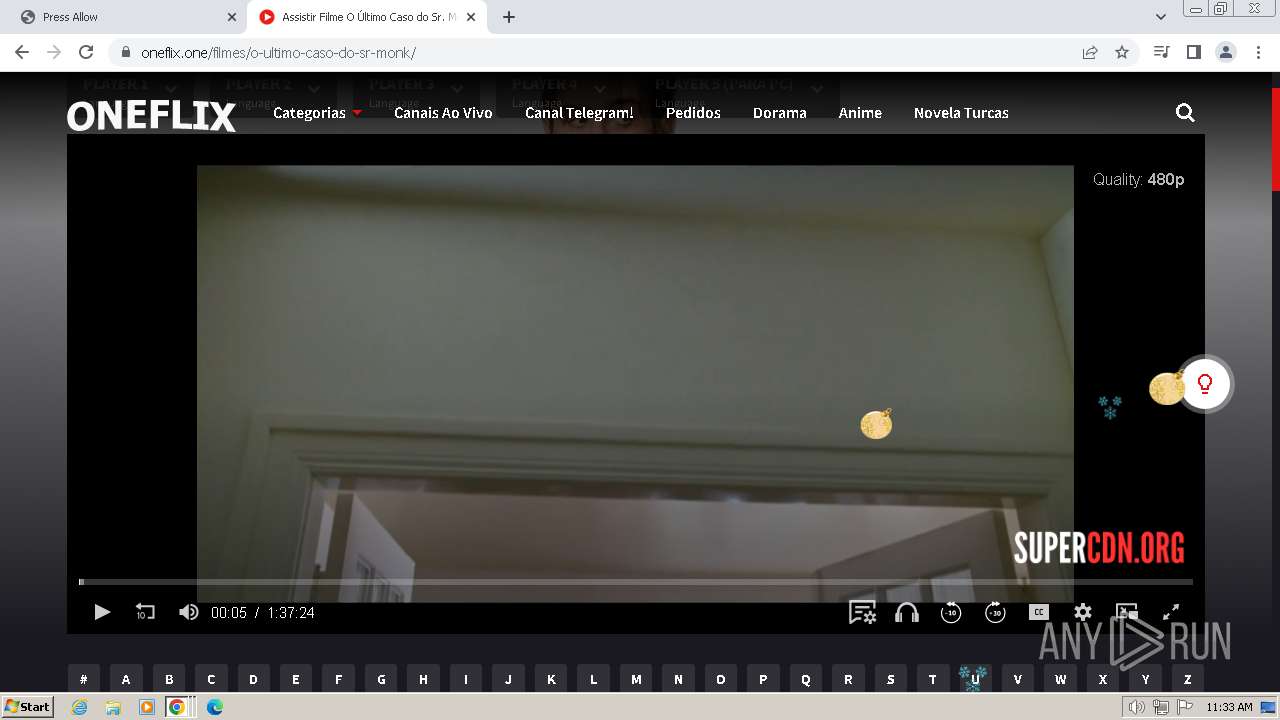Viewport: 1280px width, 720px height.
Task: Open the site search icon
Action: pos(1185,113)
